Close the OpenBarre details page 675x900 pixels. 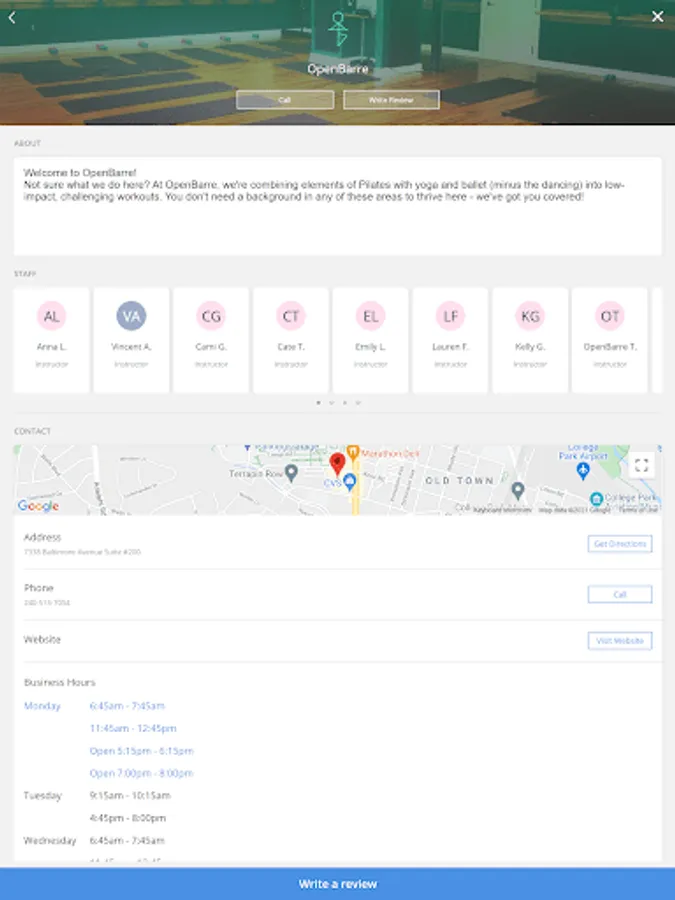pyautogui.click(x=658, y=17)
